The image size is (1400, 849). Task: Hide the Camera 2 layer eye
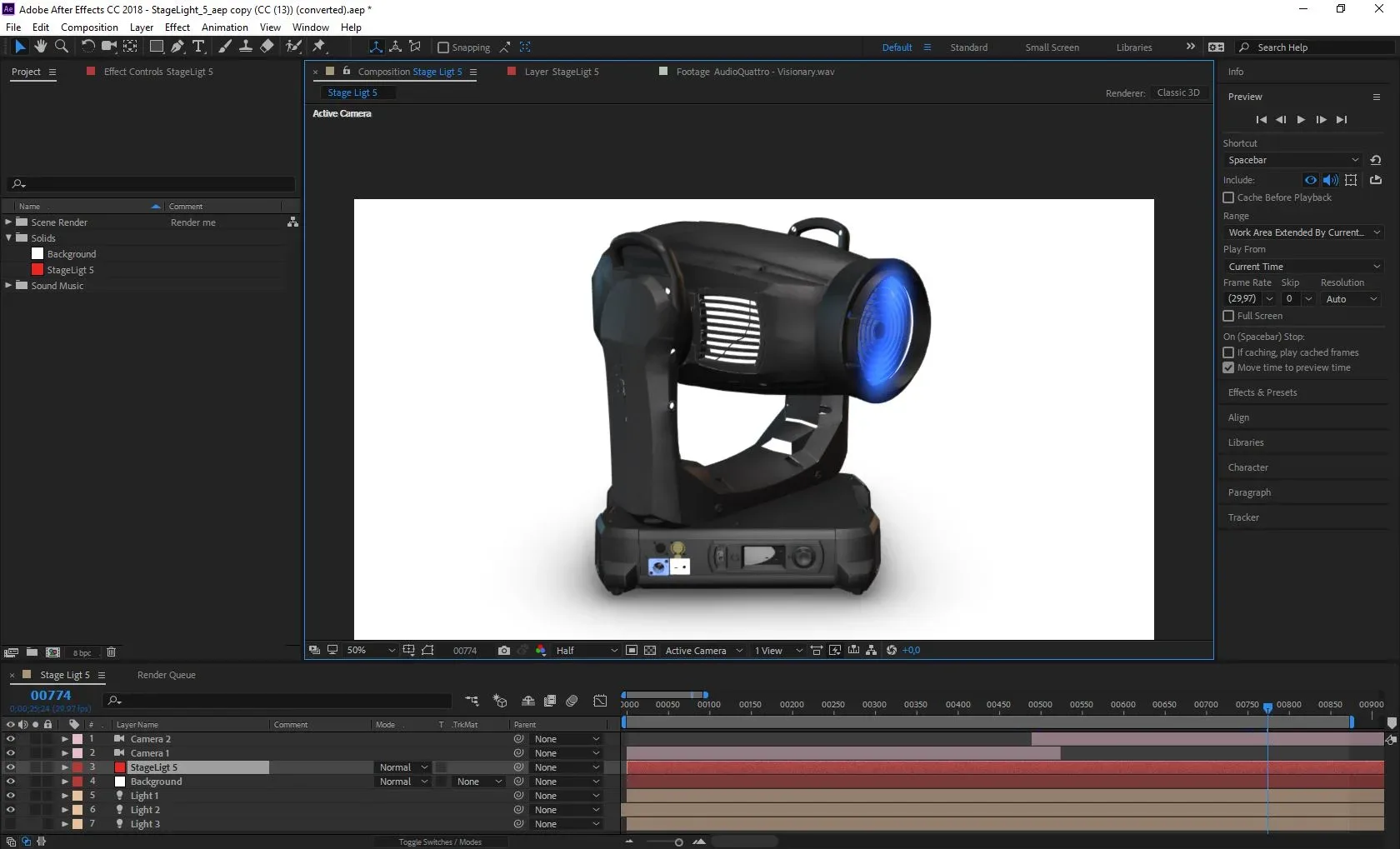click(x=10, y=740)
